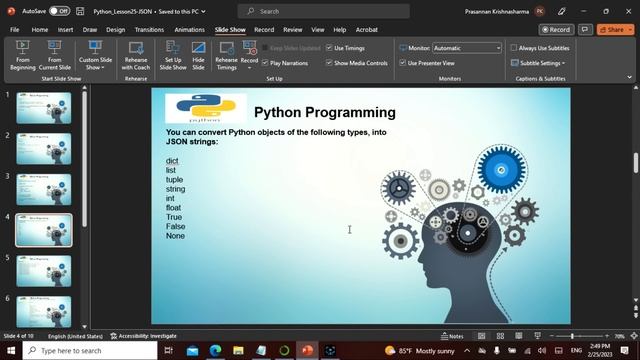Show hidden system tray icons
Screen dimensions: 640x360
tap(467, 351)
